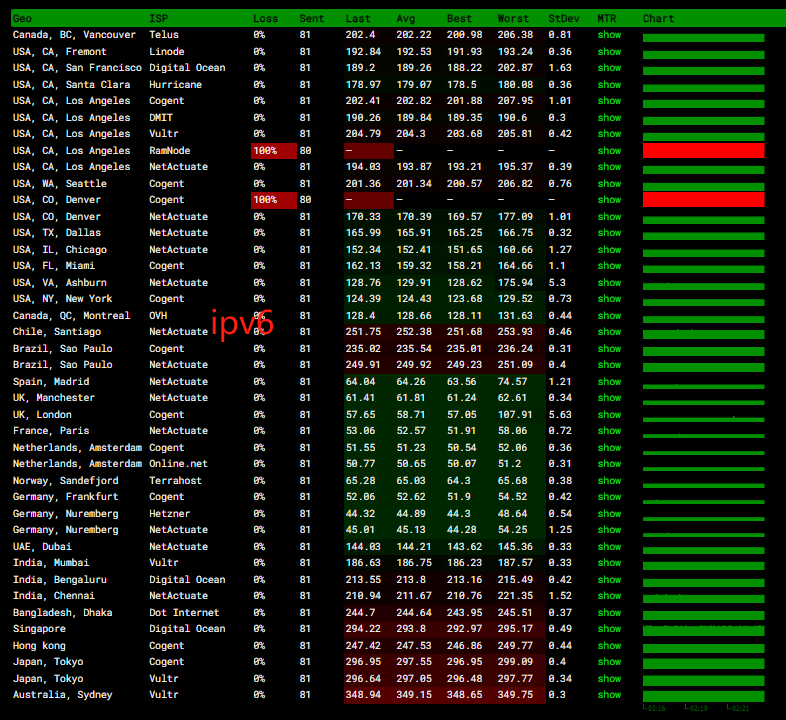Viewport: 786px width, 720px height.
Task: Click the 'Terrahost' ISP cell
Action: click(x=175, y=480)
